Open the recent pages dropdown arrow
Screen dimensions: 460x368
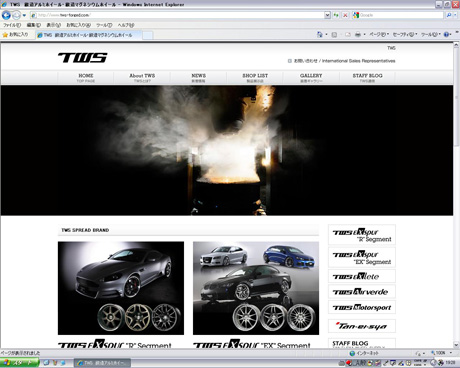tap(24, 15)
